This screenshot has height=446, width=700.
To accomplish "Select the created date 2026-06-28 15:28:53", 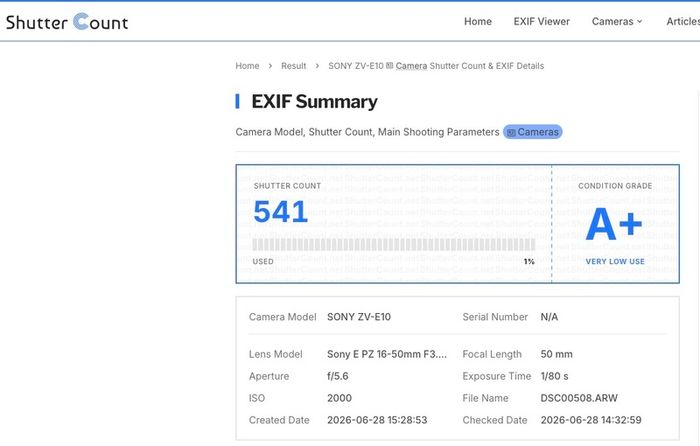I will pyautogui.click(x=377, y=420).
